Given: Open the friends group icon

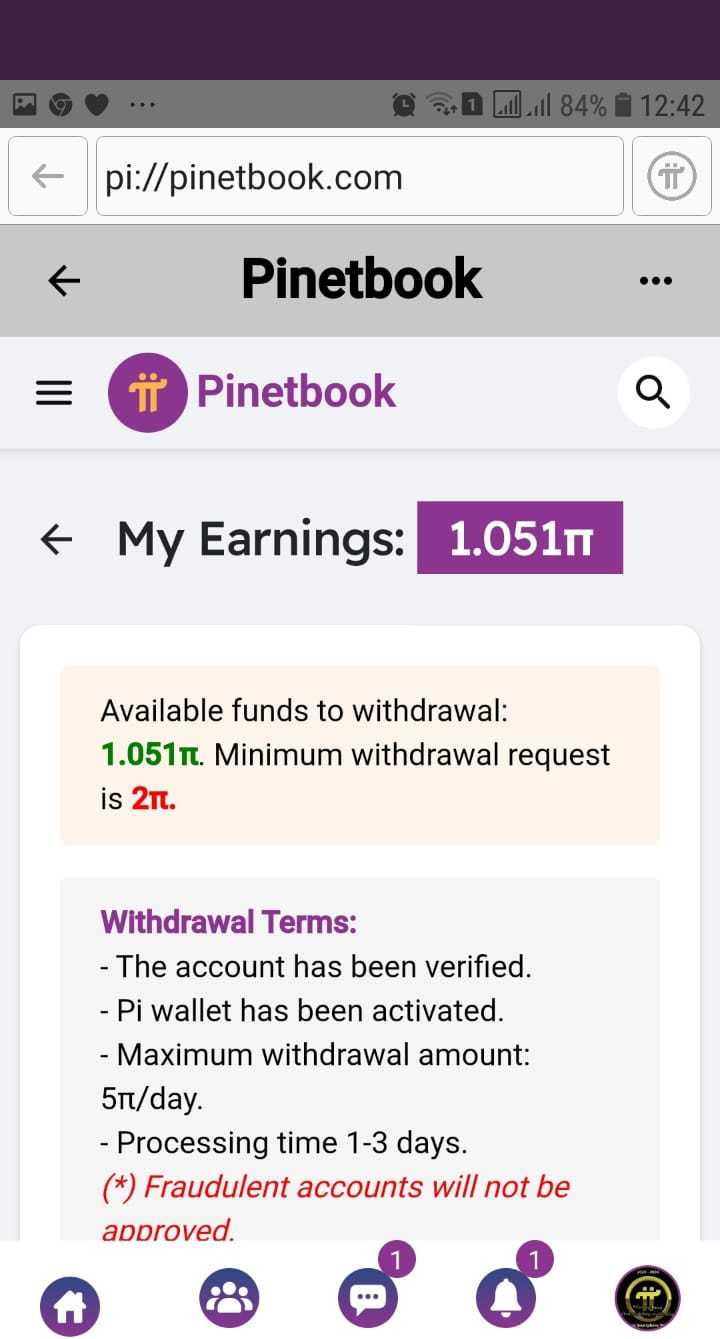Looking at the screenshot, I should click(x=230, y=1298).
